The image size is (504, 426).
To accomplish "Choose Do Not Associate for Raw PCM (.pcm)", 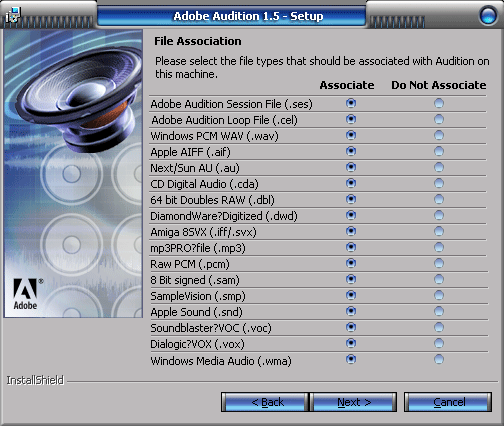I will click(439, 263).
